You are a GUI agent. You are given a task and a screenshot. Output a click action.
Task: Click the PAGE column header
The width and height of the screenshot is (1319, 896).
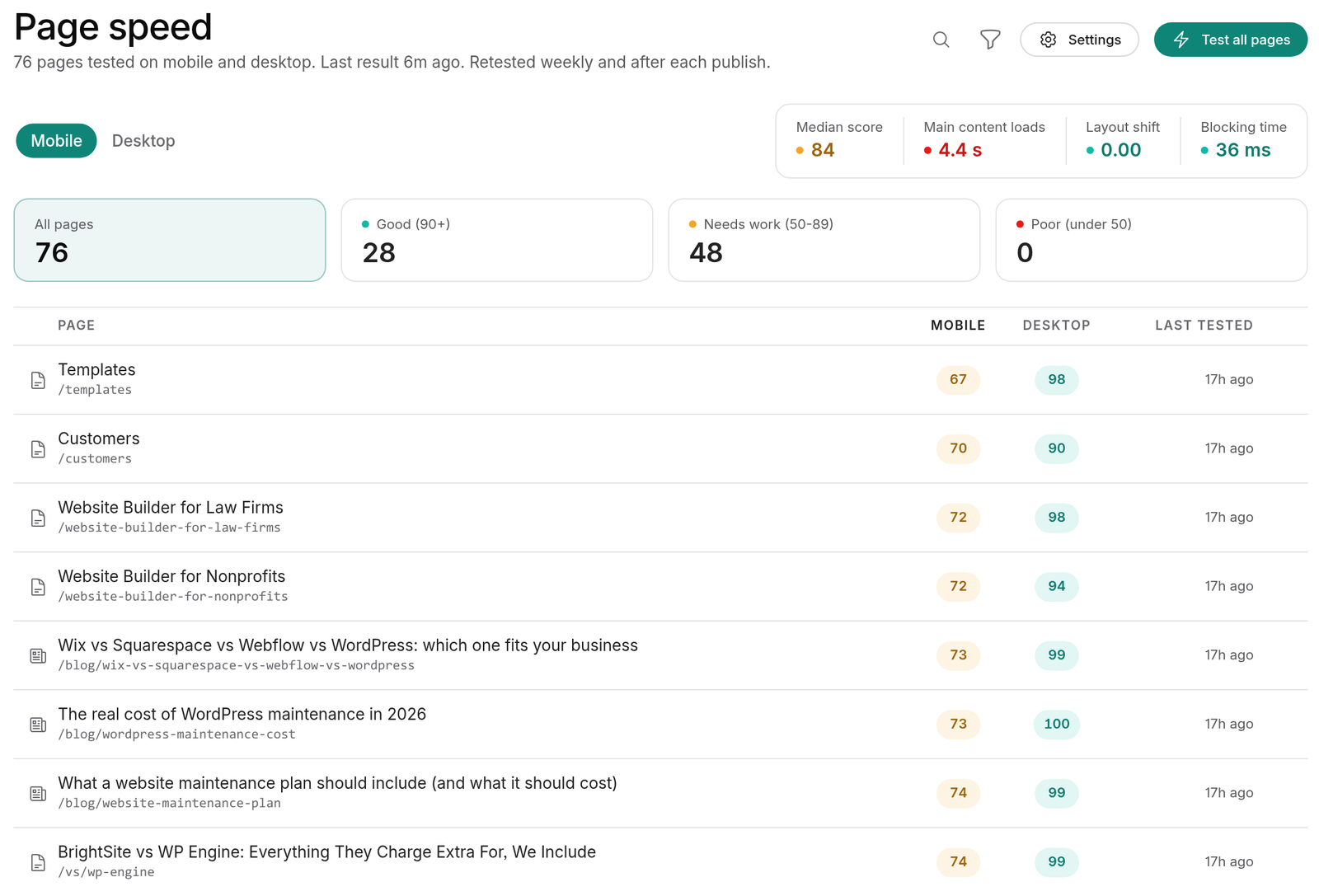[76, 326]
